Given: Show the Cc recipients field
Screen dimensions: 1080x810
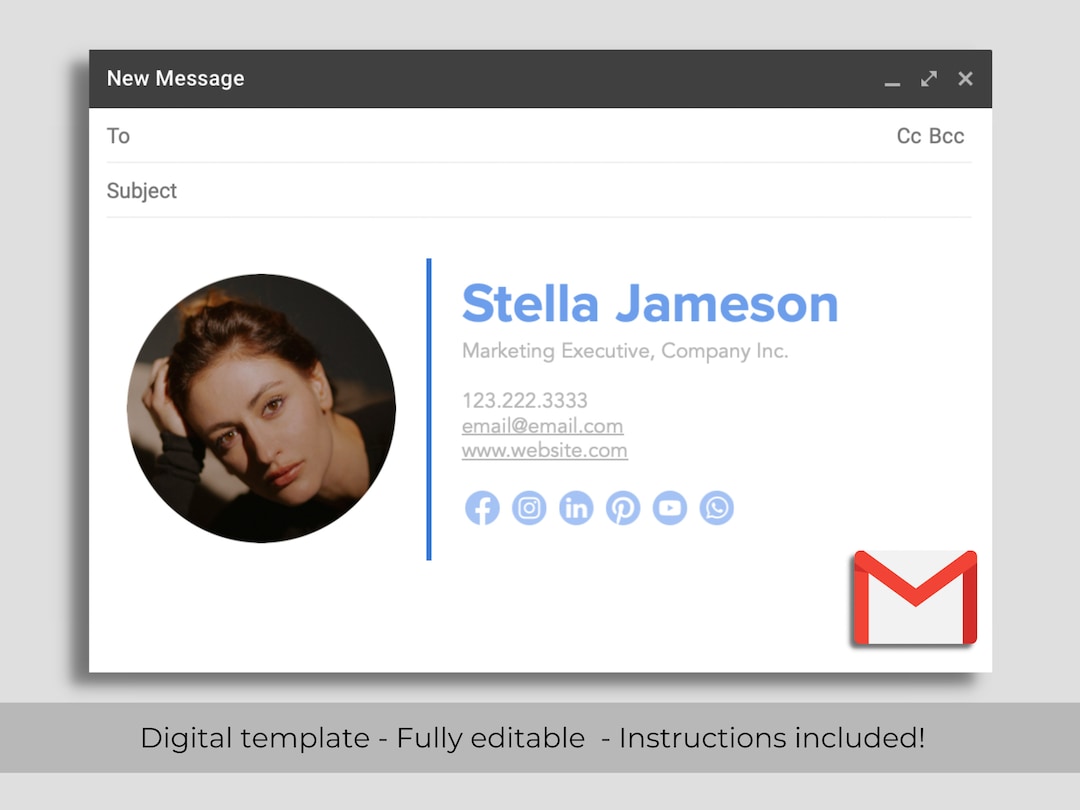Looking at the screenshot, I should [x=908, y=135].
